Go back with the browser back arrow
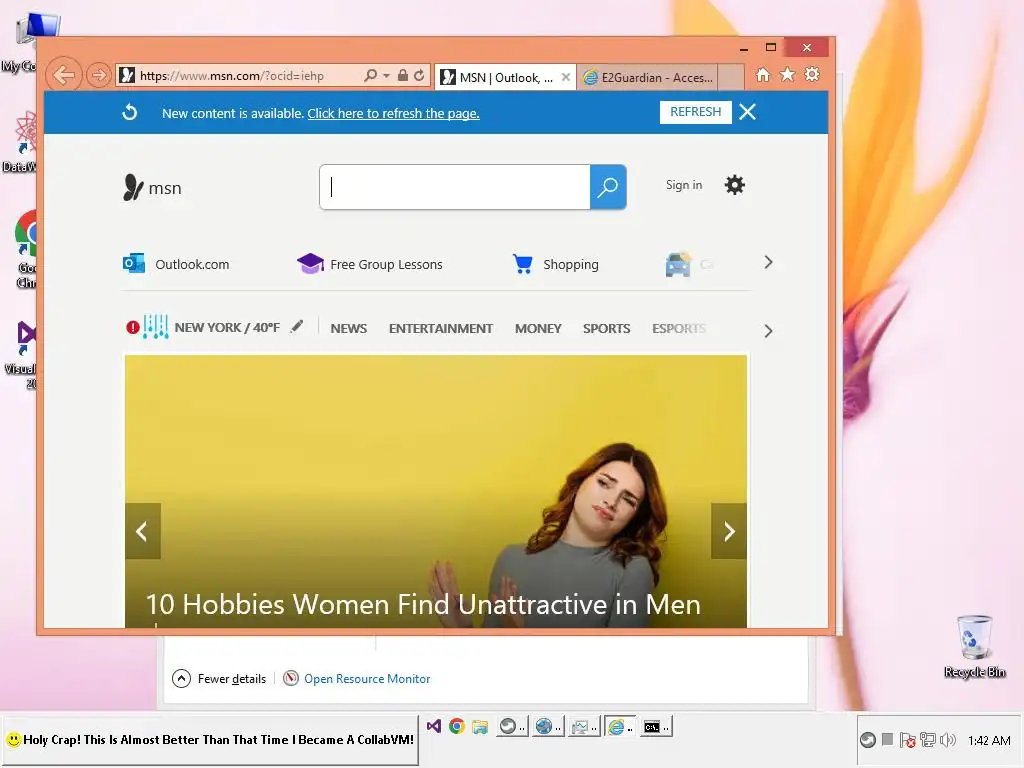 tap(64, 75)
